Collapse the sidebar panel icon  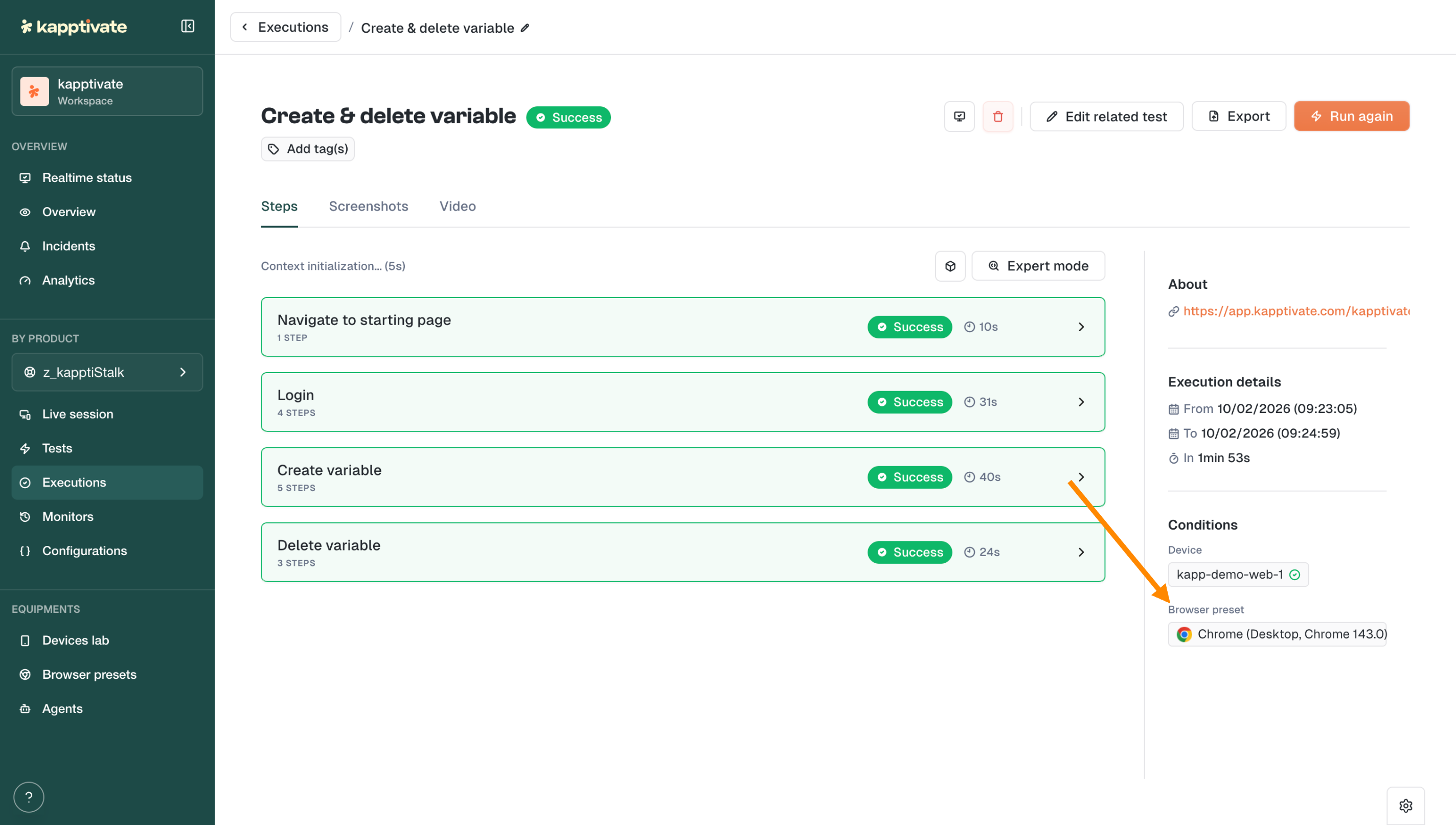[x=188, y=26]
